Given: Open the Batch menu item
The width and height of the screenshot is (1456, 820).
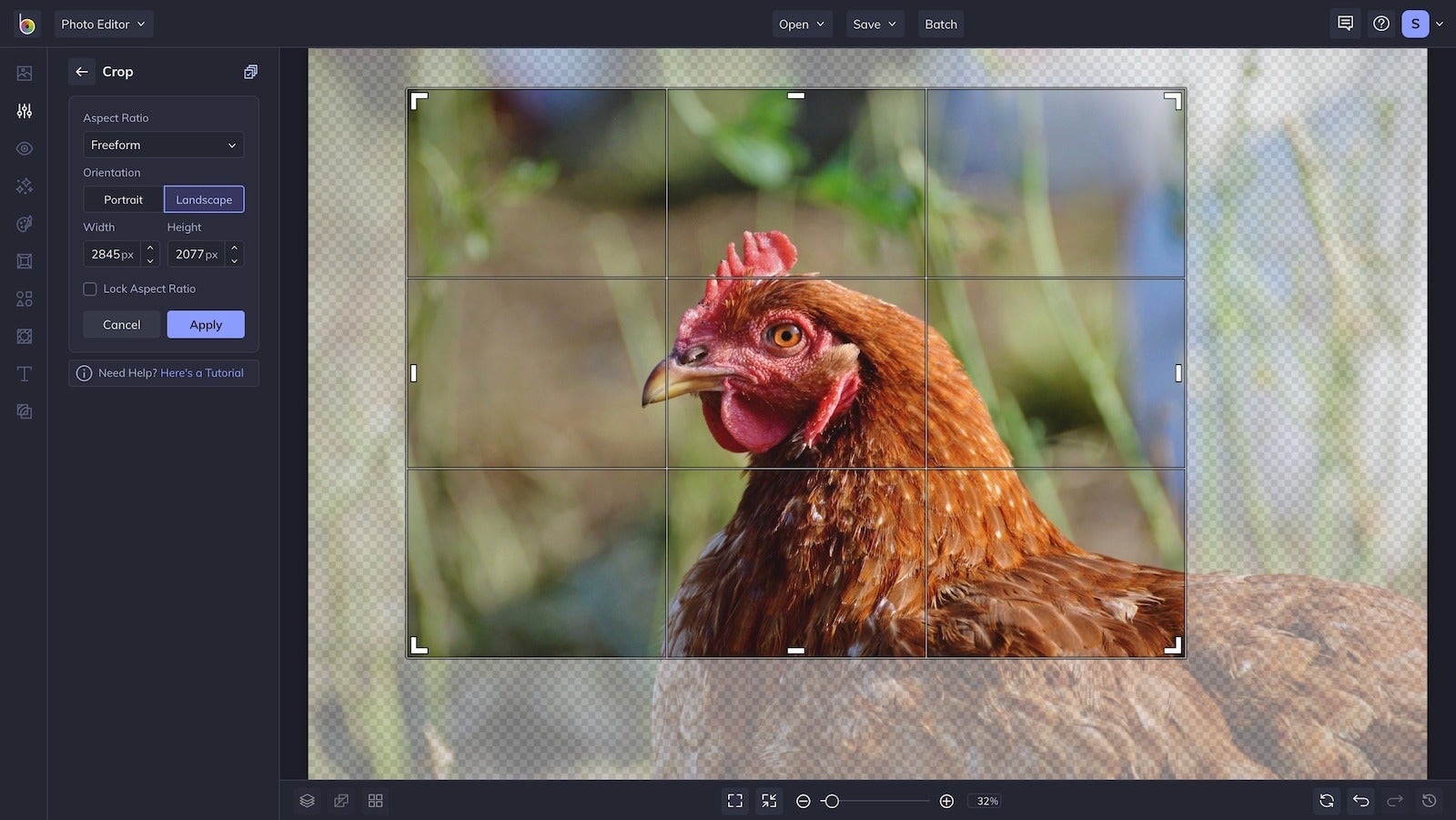Looking at the screenshot, I should click(940, 24).
